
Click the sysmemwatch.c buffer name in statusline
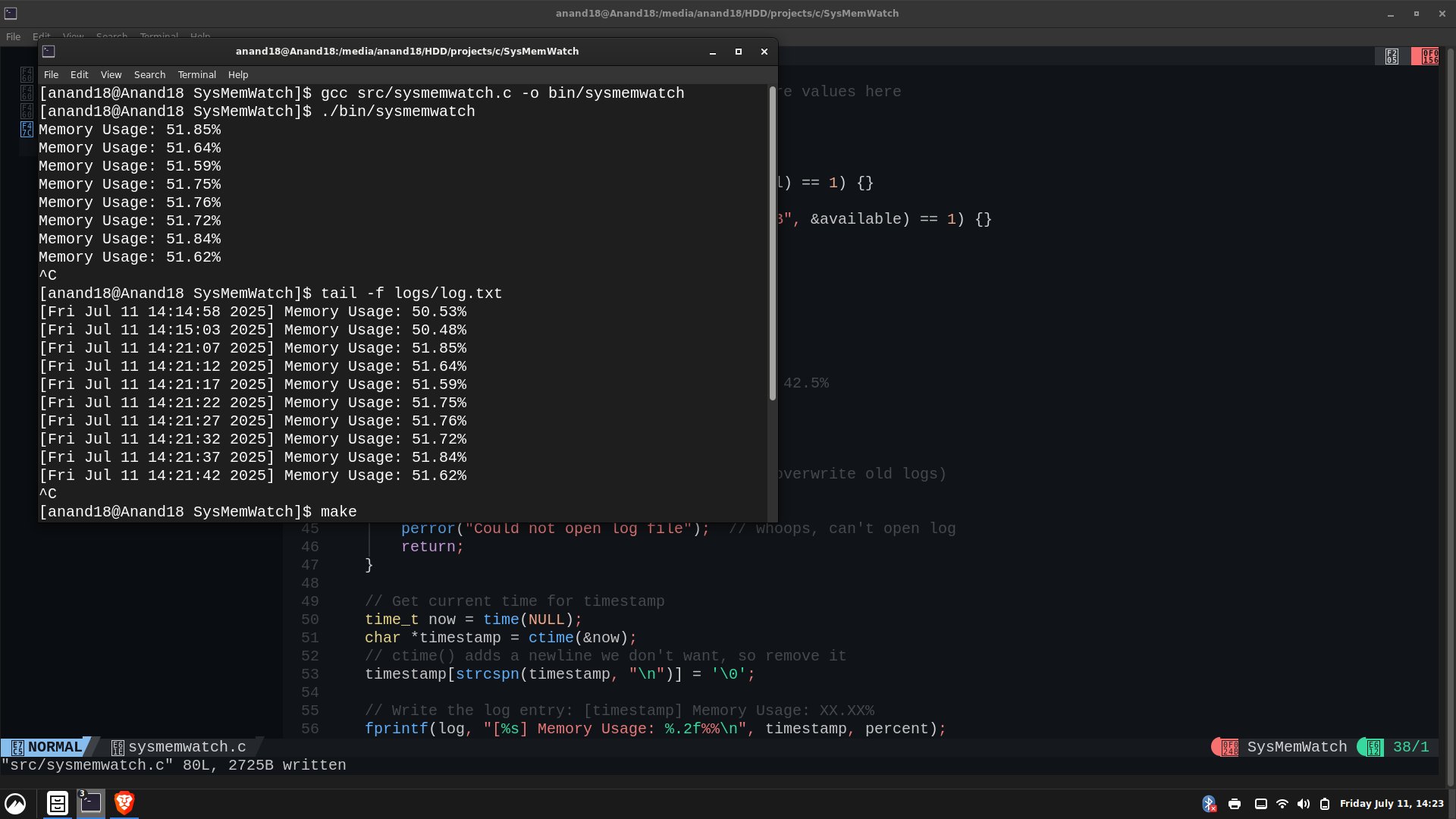click(187, 747)
